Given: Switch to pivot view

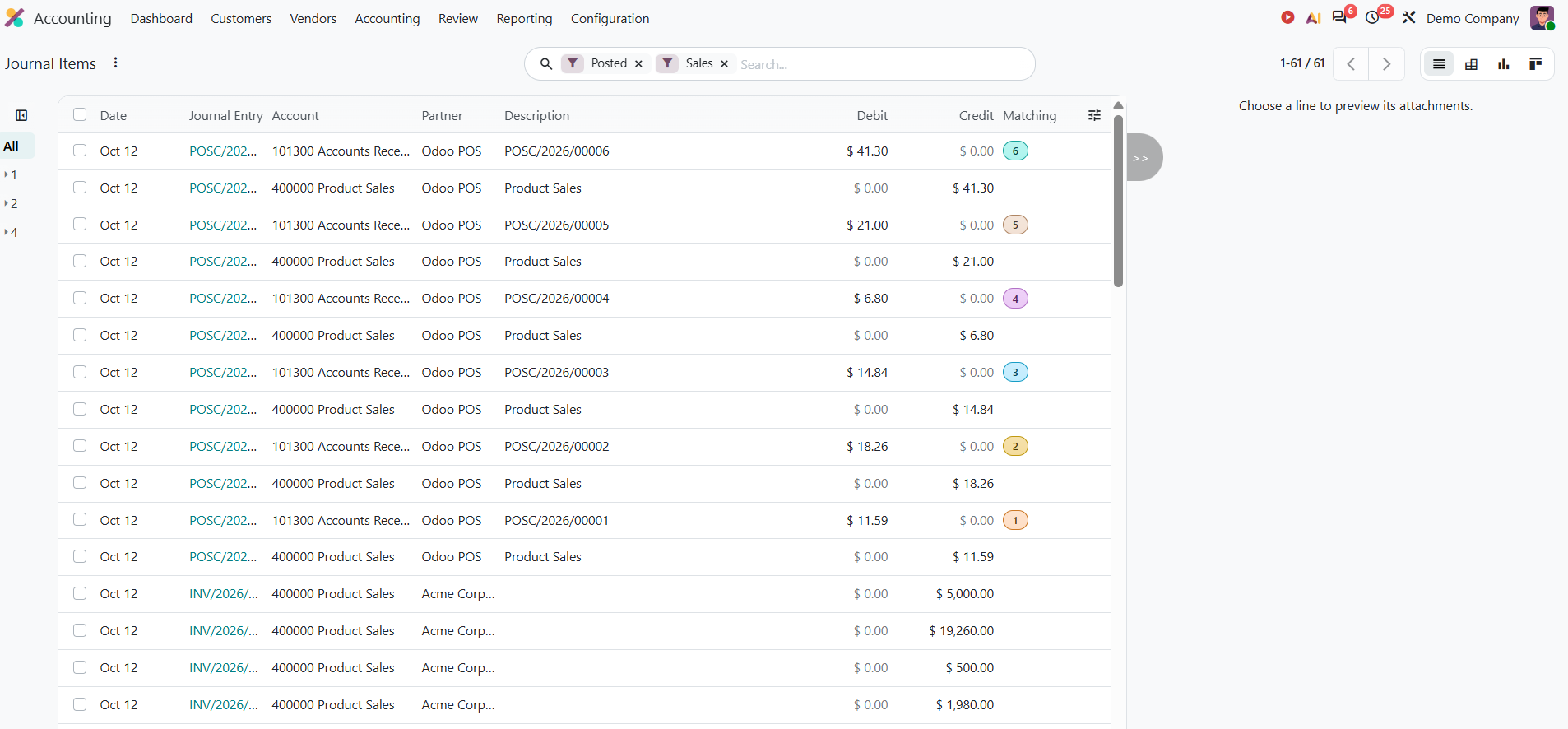Looking at the screenshot, I should 1472,64.
